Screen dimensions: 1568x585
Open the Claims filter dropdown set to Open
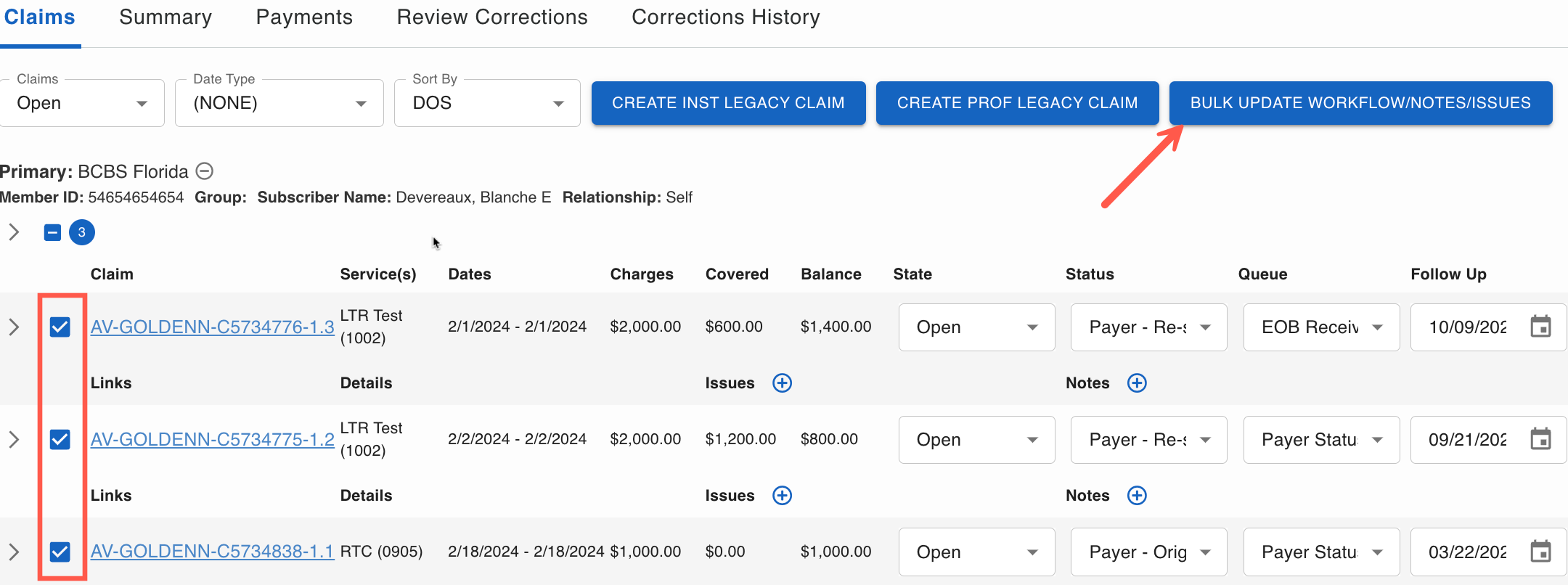click(x=82, y=103)
